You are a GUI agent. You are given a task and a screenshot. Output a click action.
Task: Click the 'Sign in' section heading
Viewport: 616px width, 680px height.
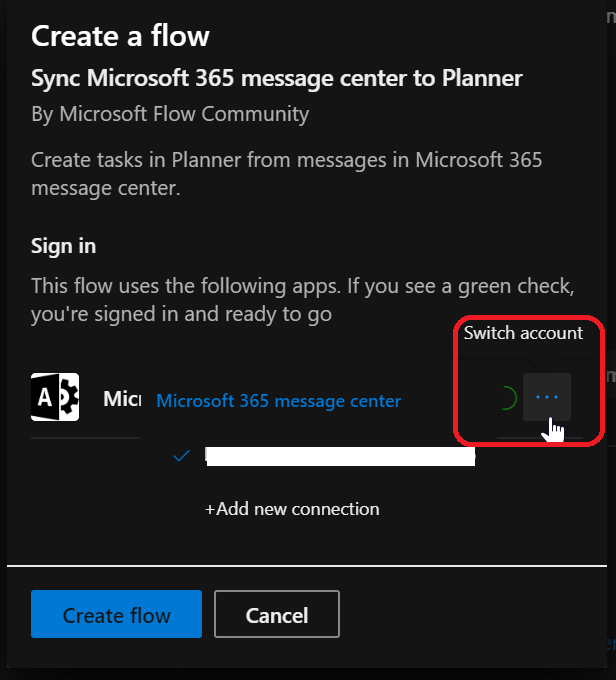pos(64,246)
